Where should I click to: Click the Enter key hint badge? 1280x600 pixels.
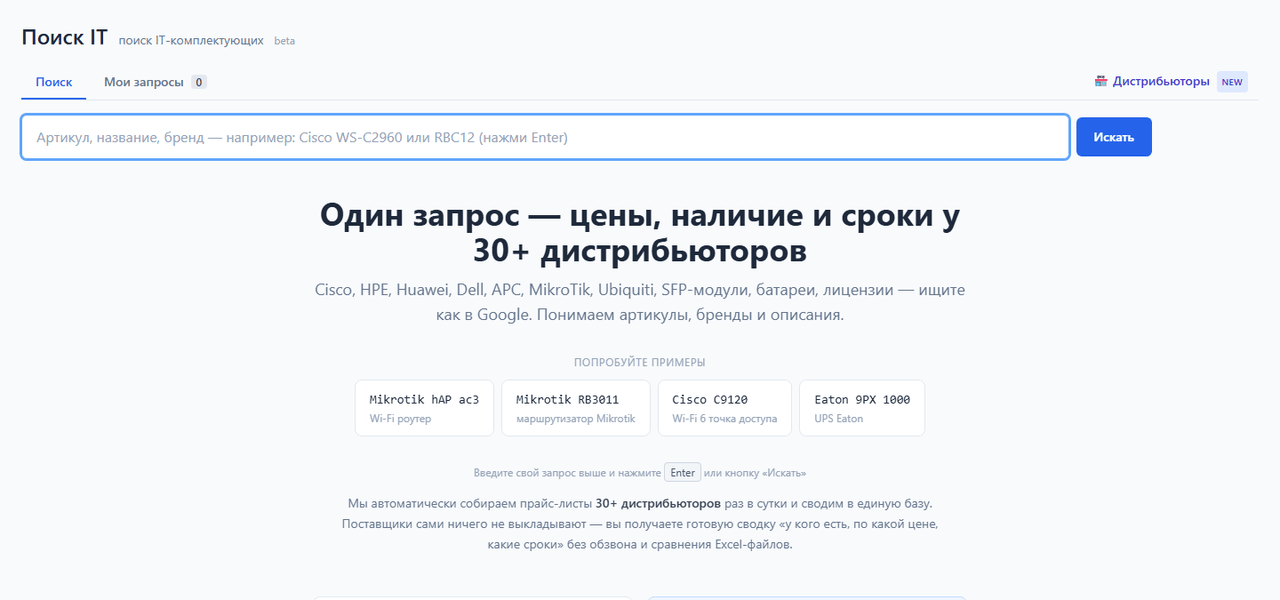click(683, 473)
